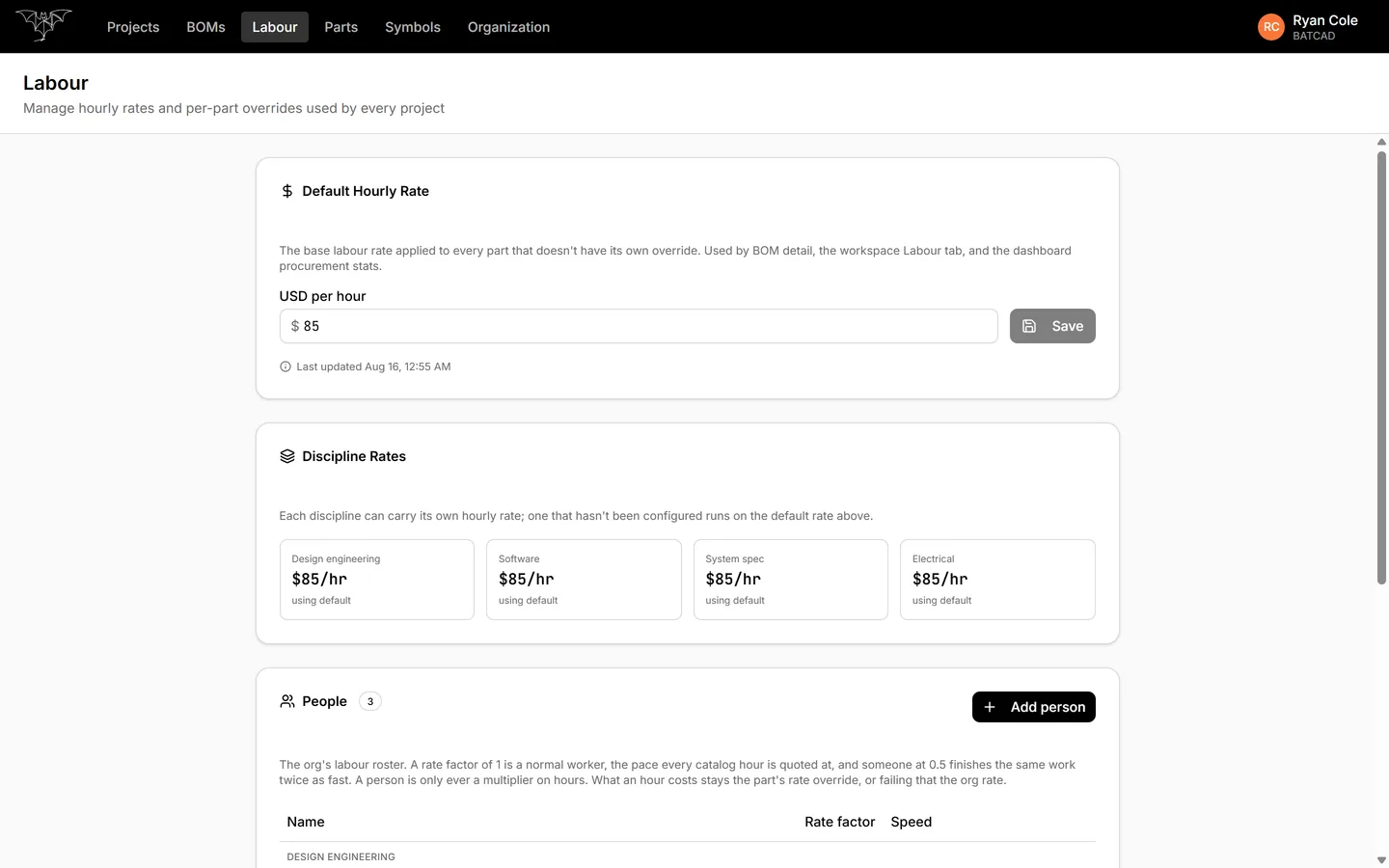Click the scrollbar down arrow

point(1381,860)
